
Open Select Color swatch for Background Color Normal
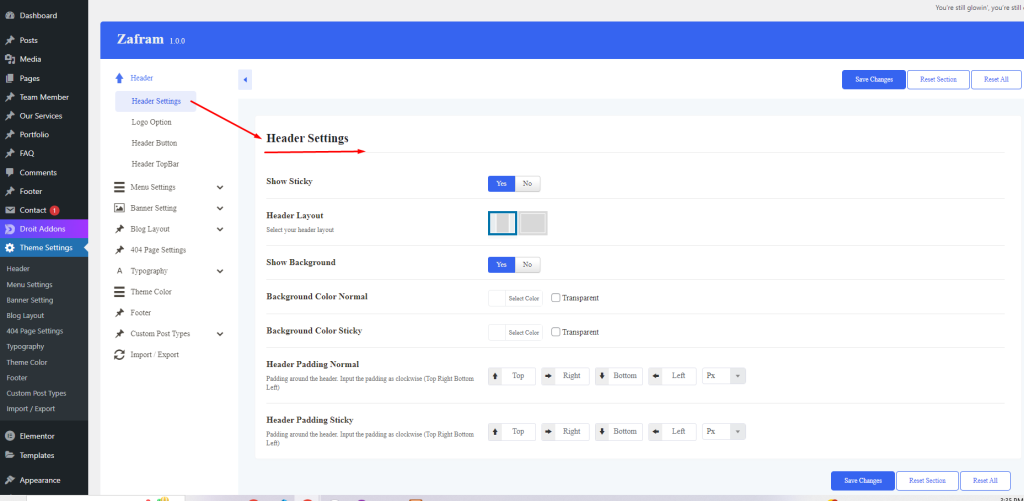(514, 298)
